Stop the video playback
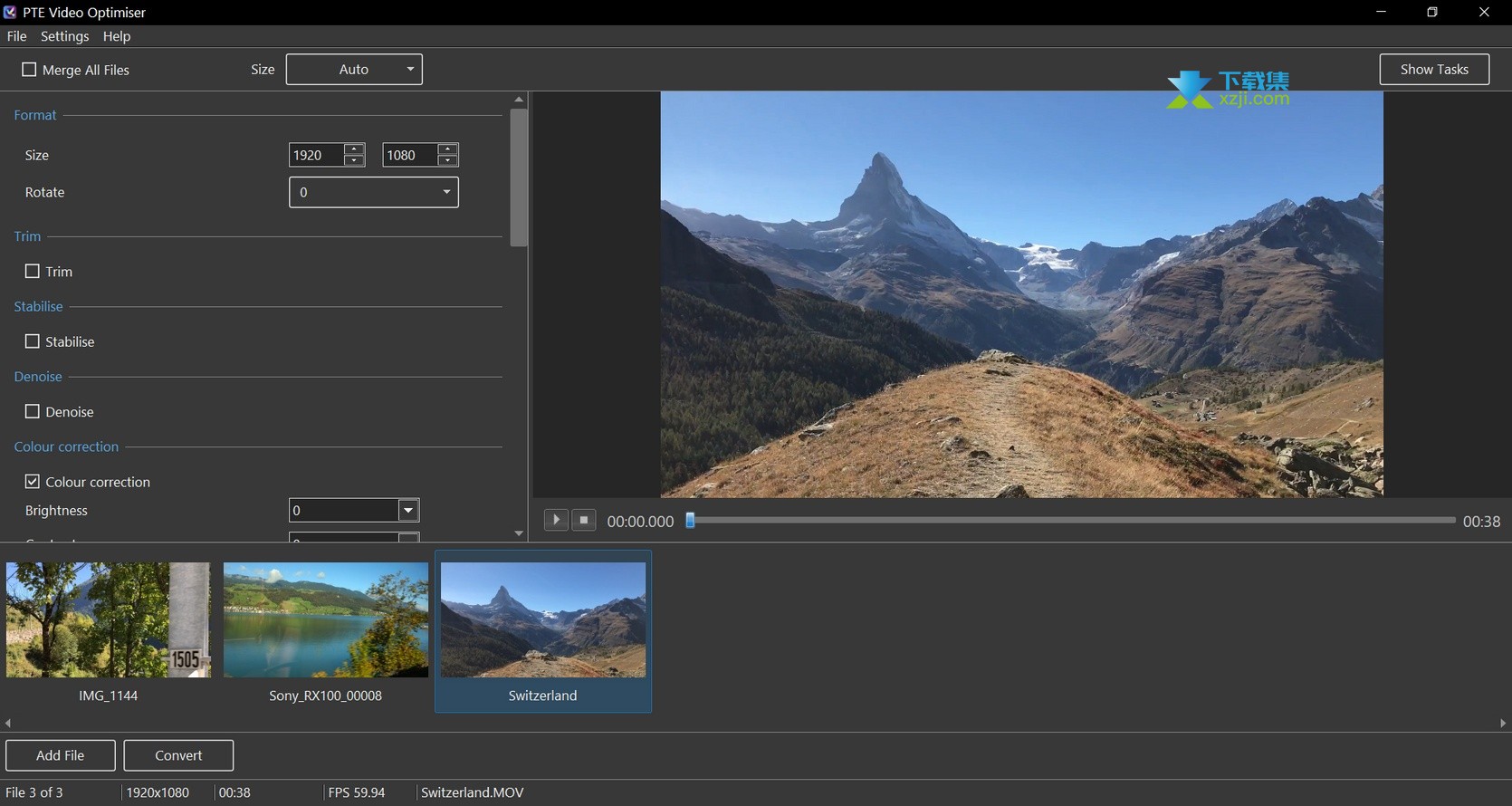The height and width of the screenshot is (806, 1512). pos(584,520)
